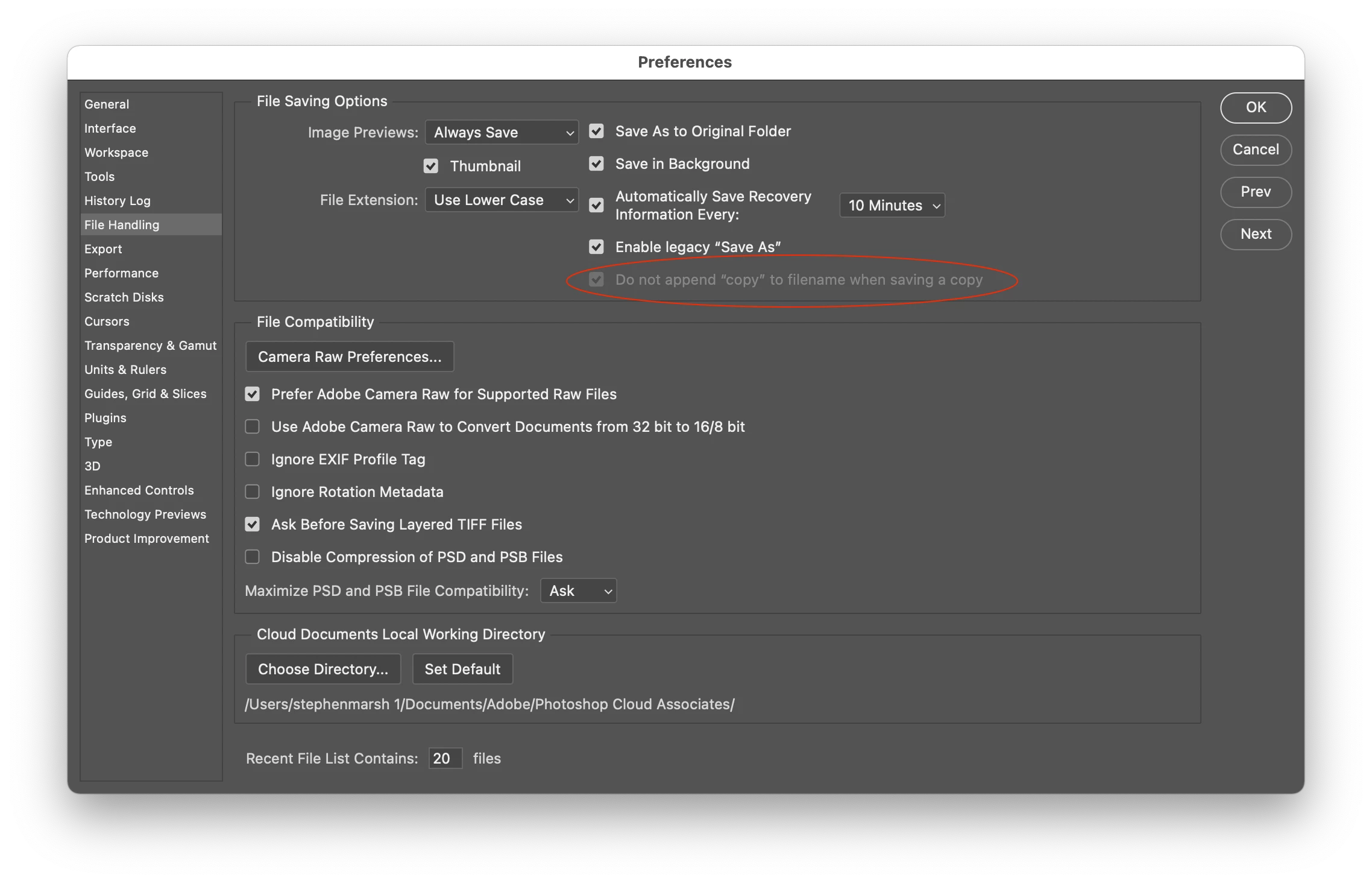The width and height of the screenshot is (1372, 883).
Task: Select Performance in the preferences sidebar
Action: point(121,273)
